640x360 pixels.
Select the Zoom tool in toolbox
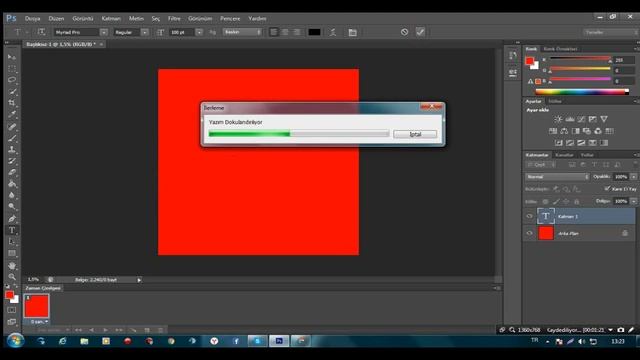click(x=12, y=277)
